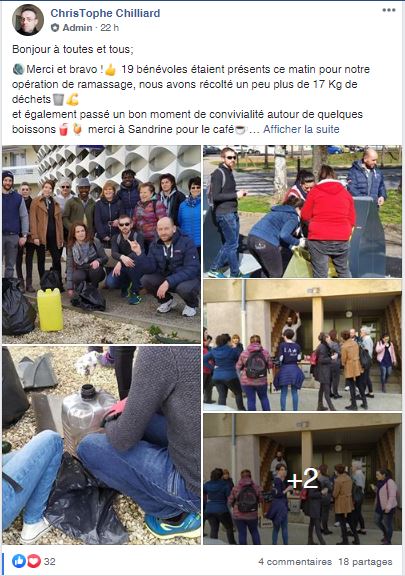Open the photo with red jacket person
The width and height of the screenshot is (405, 576).
pos(302,211)
